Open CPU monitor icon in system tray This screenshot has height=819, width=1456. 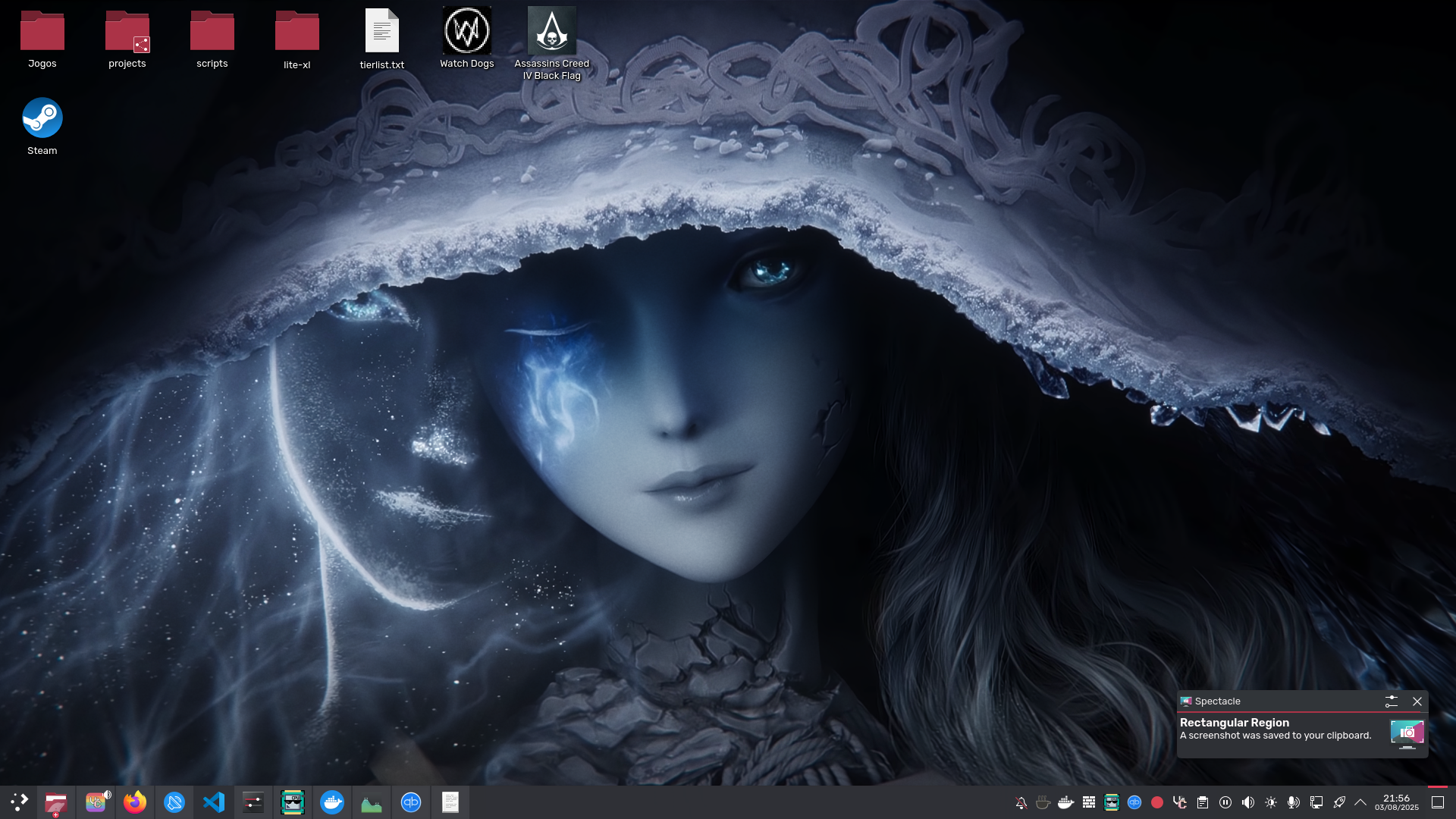(1112, 802)
